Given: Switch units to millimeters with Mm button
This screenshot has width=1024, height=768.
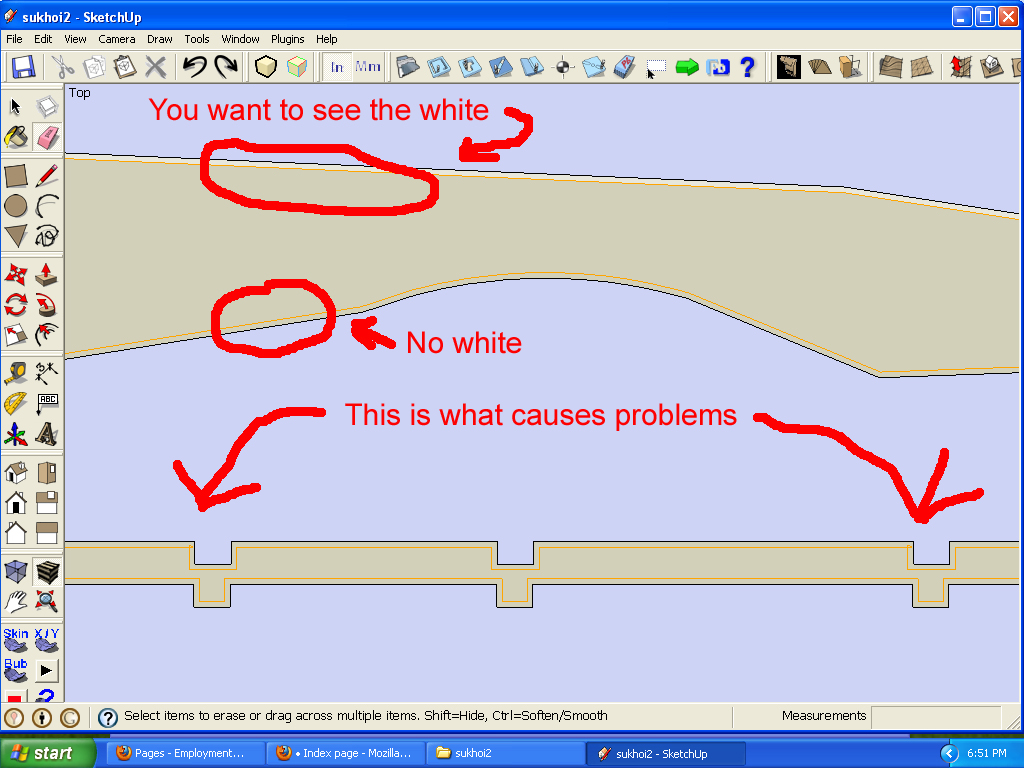Looking at the screenshot, I should click(368, 67).
